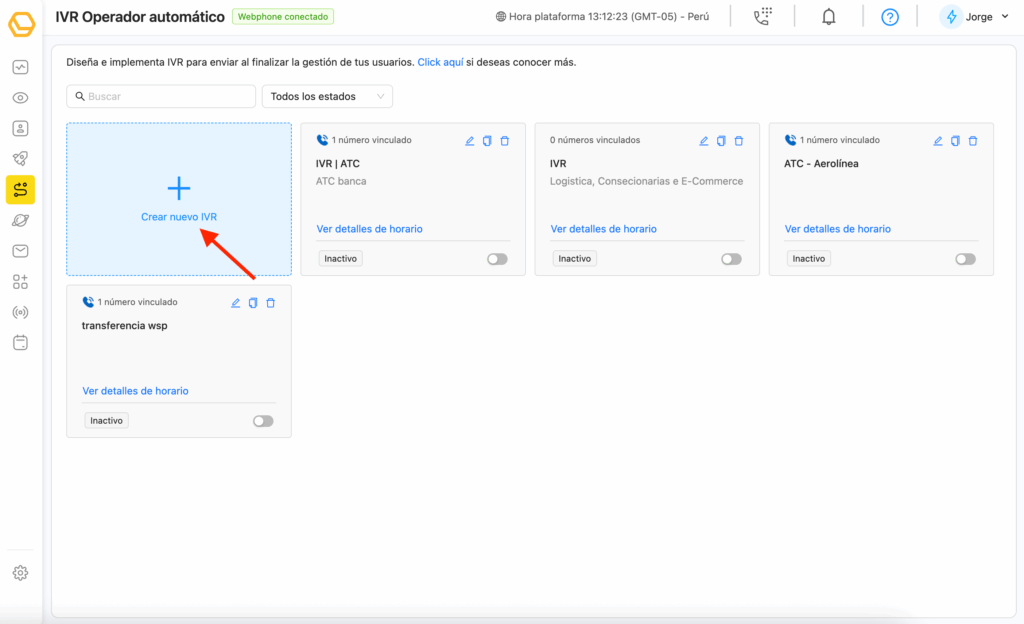The height and width of the screenshot is (624, 1024).
Task: Activate the transferencia wsp toggle switch
Action: click(x=263, y=421)
